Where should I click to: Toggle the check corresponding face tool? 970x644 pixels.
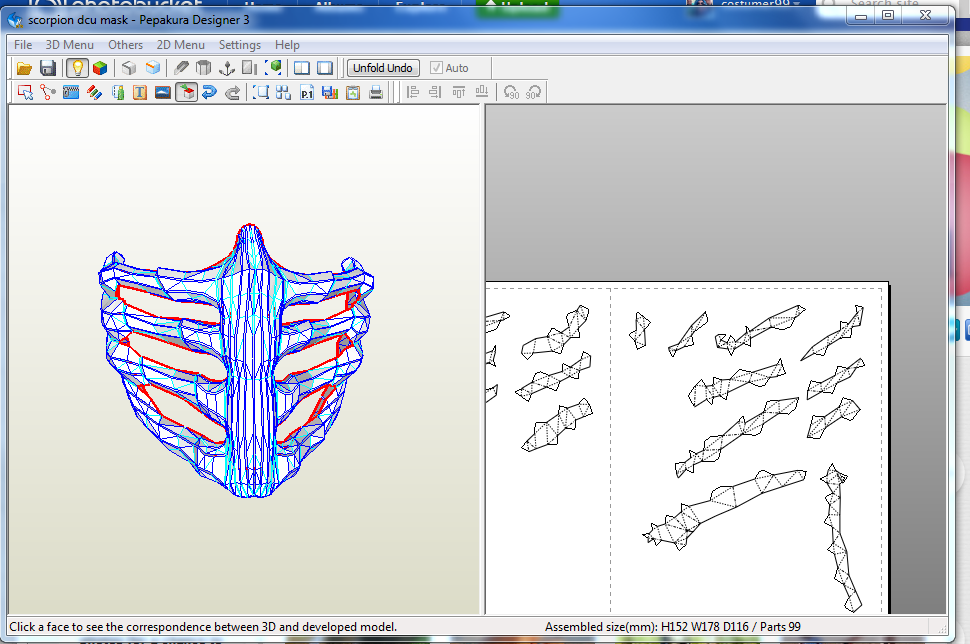point(186,93)
